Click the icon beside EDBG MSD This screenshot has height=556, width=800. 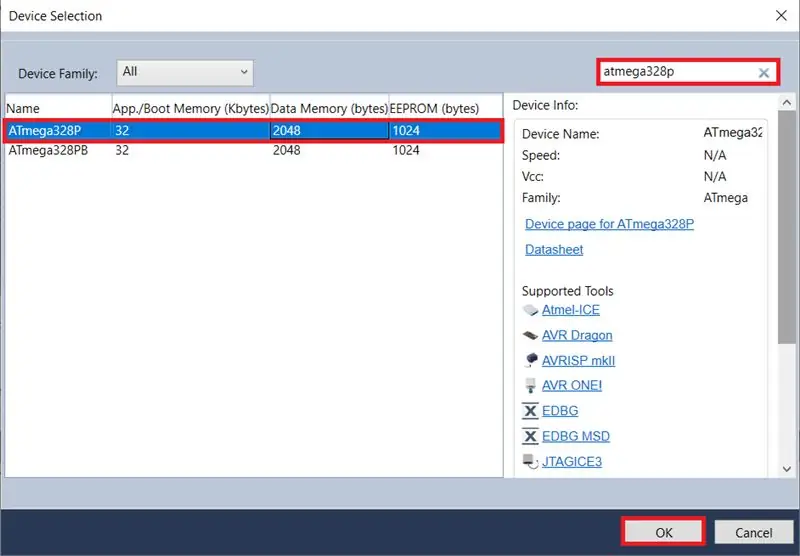click(531, 436)
